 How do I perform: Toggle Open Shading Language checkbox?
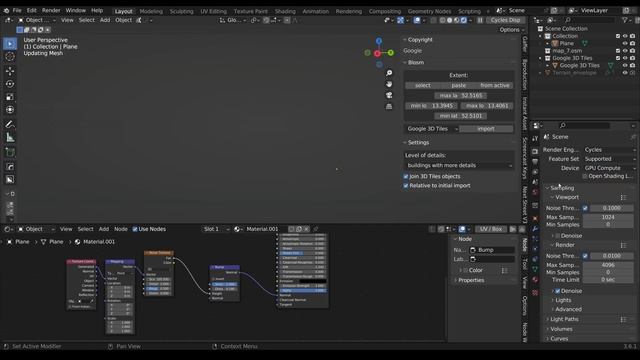pos(585,176)
